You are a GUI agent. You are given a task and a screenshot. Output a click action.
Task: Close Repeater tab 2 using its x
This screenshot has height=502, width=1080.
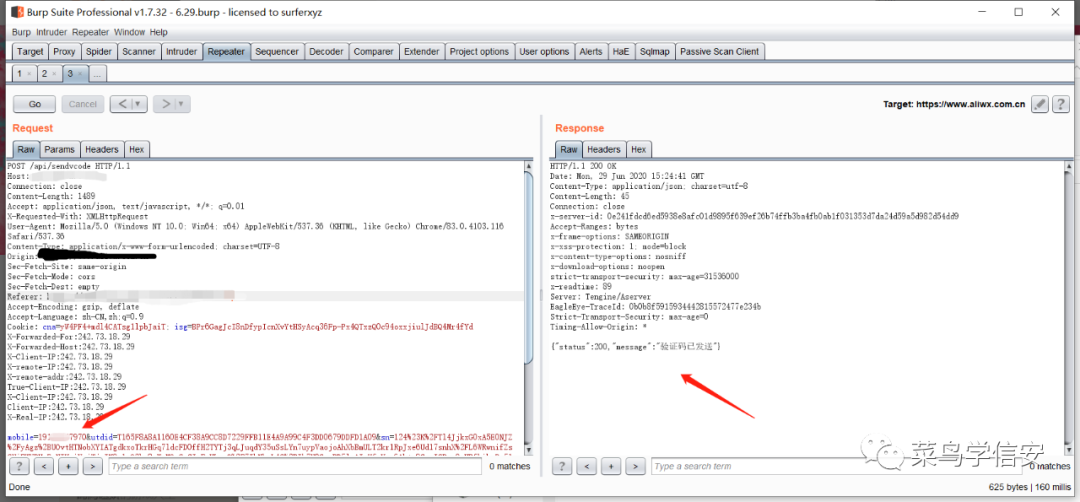coord(54,74)
